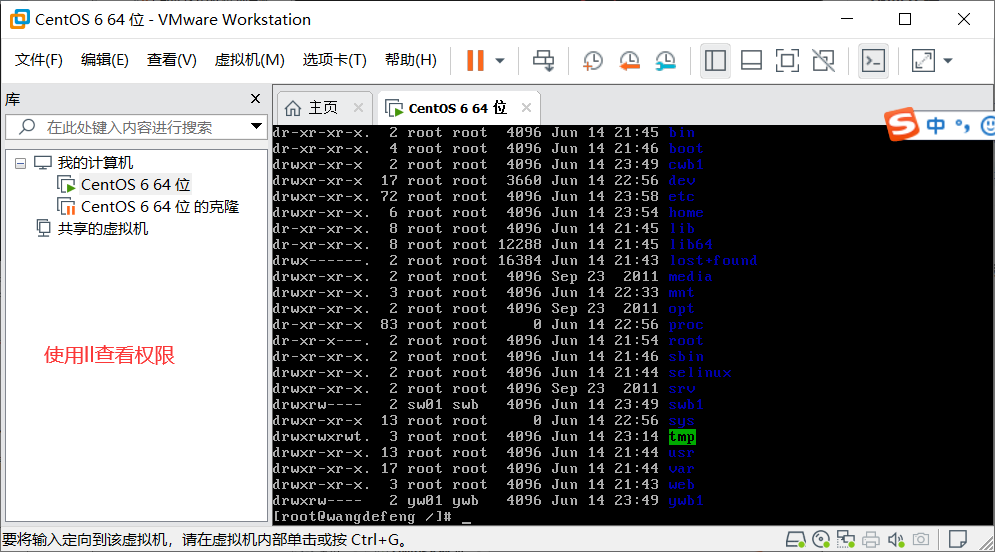Click the sound card status icon
Image resolution: width=995 pixels, height=552 pixels.
coord(896,539)
